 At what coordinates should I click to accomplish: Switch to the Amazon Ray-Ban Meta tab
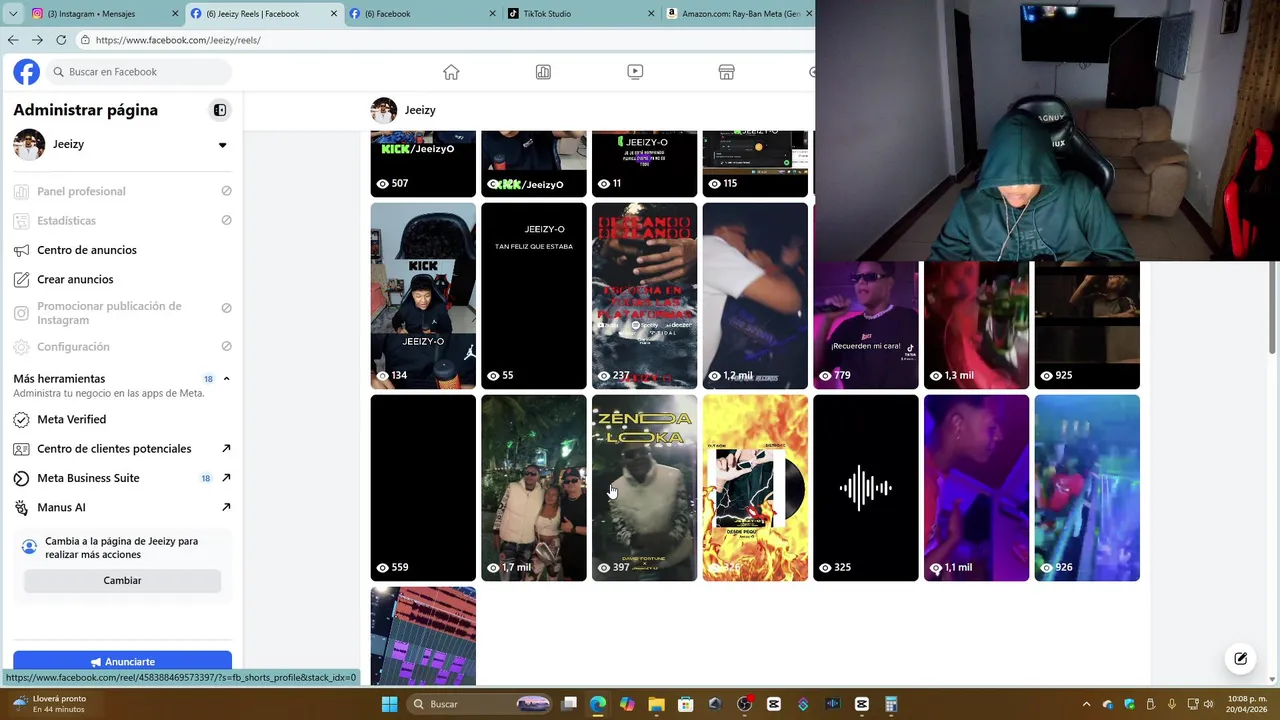[738, 14]
